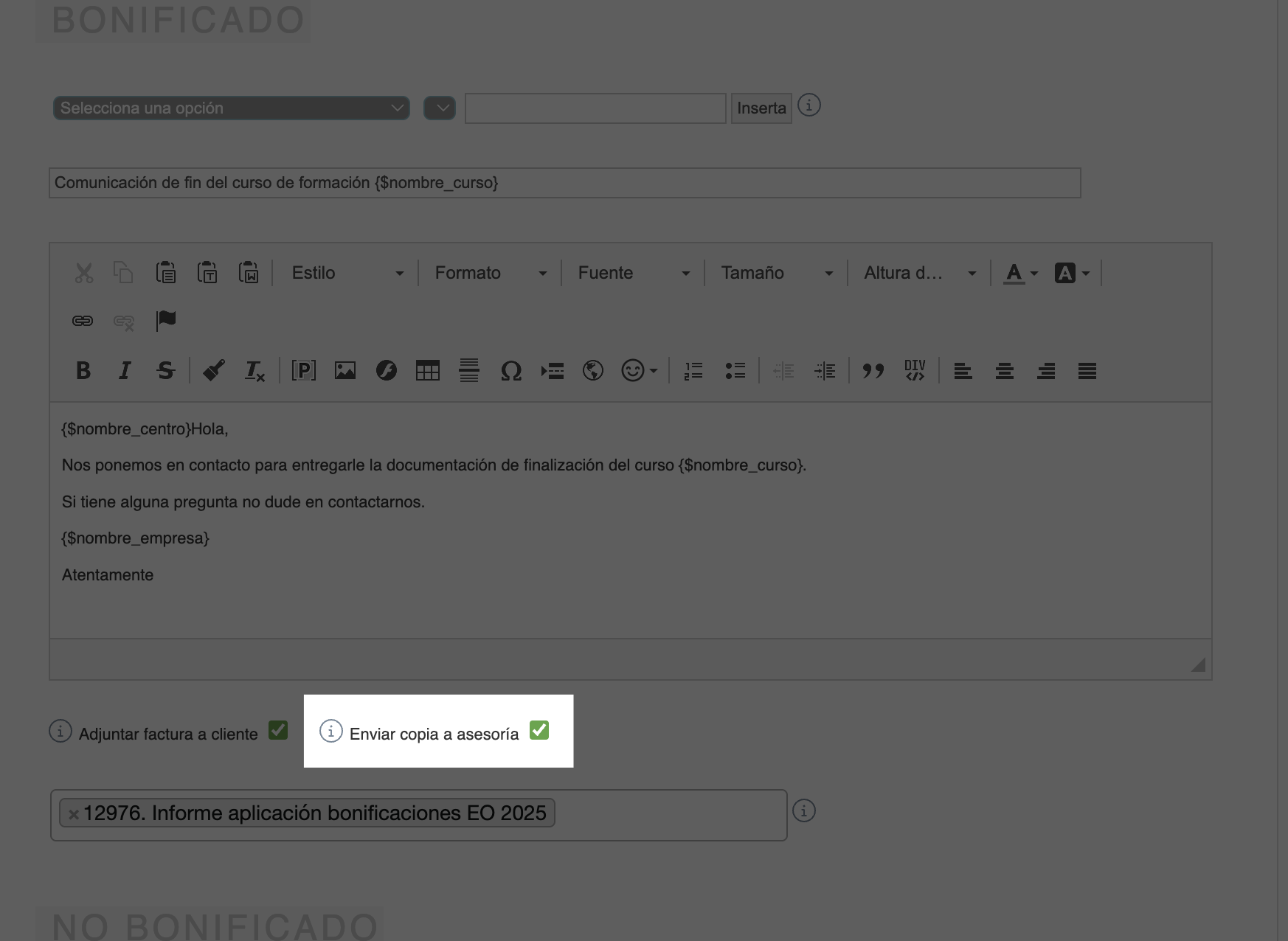Insert a numbered list
The height and width of the screenshot is (941, 1288).
[x=693, y=370]
